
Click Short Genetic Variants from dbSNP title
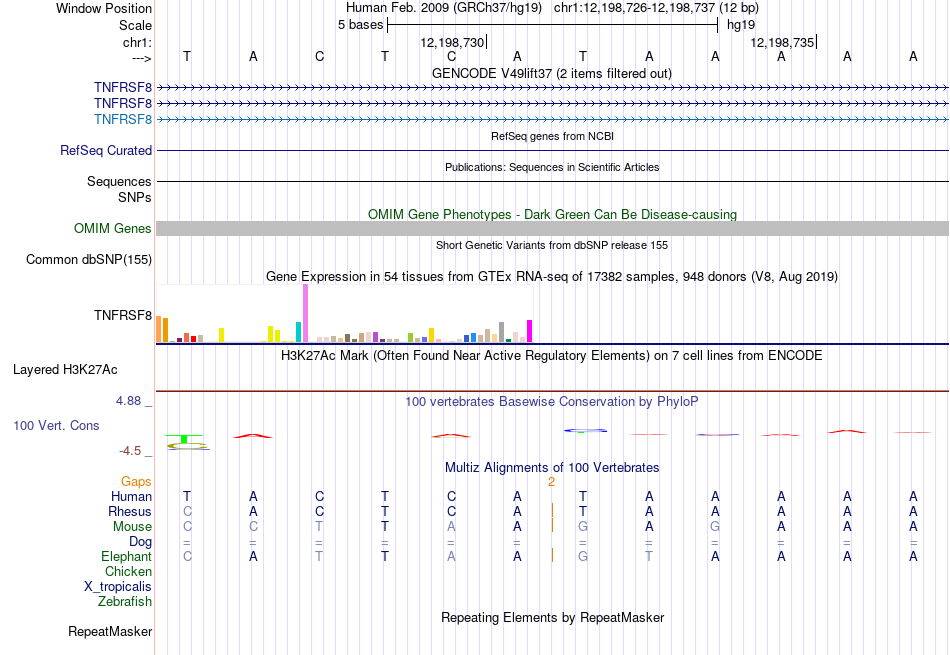(552, 245)
